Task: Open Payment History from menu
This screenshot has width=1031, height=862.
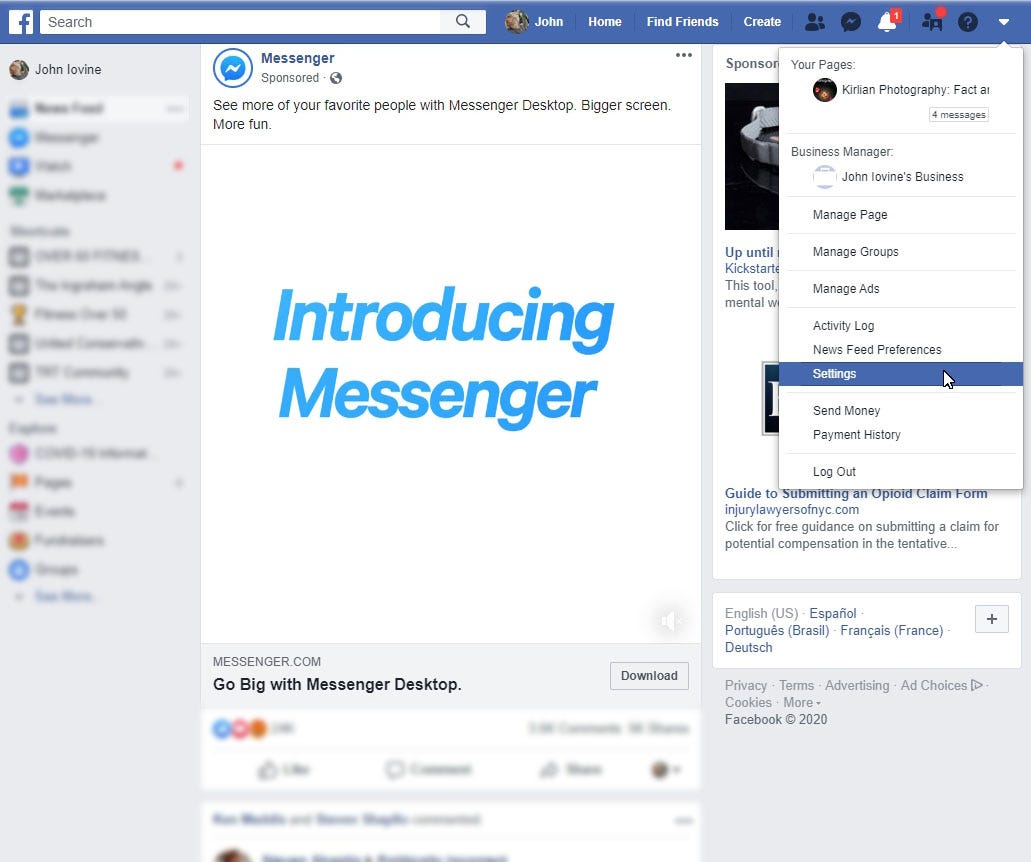Action: click(856, 435)
